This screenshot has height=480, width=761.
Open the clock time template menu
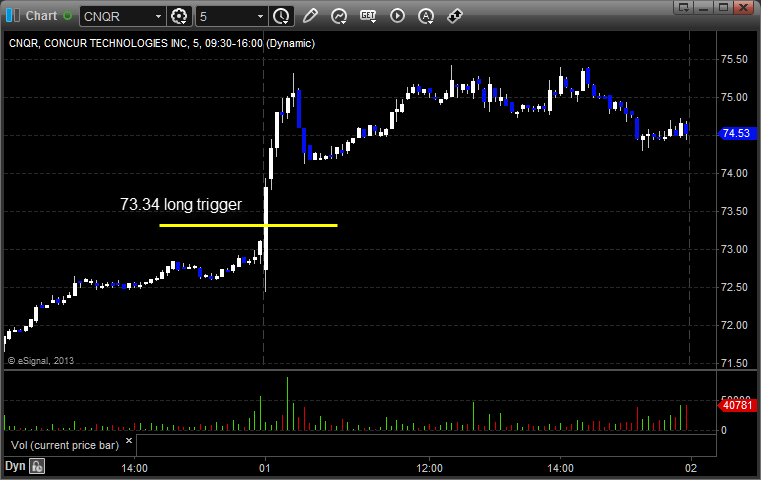coord(281,17)
